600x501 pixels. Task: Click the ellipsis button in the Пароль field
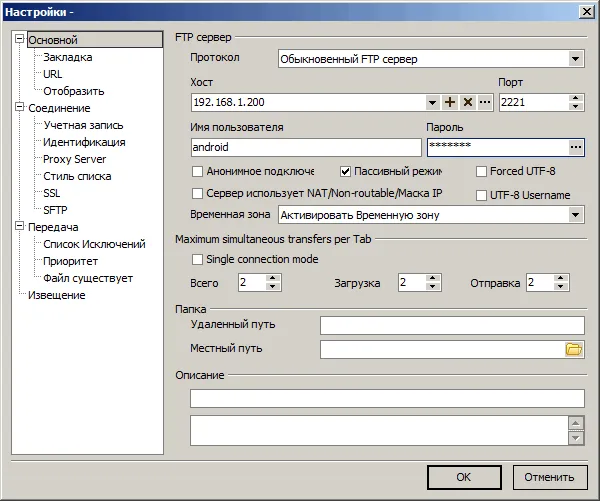click(575, 147)
